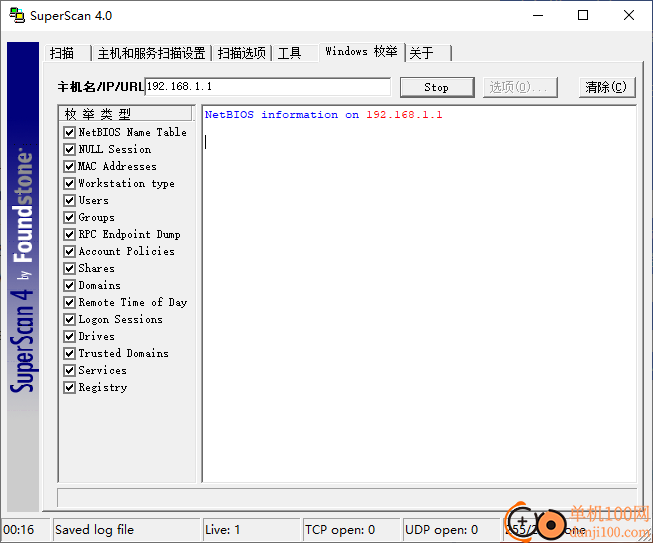Disable the Workstation type checkbox

point(70,184)
